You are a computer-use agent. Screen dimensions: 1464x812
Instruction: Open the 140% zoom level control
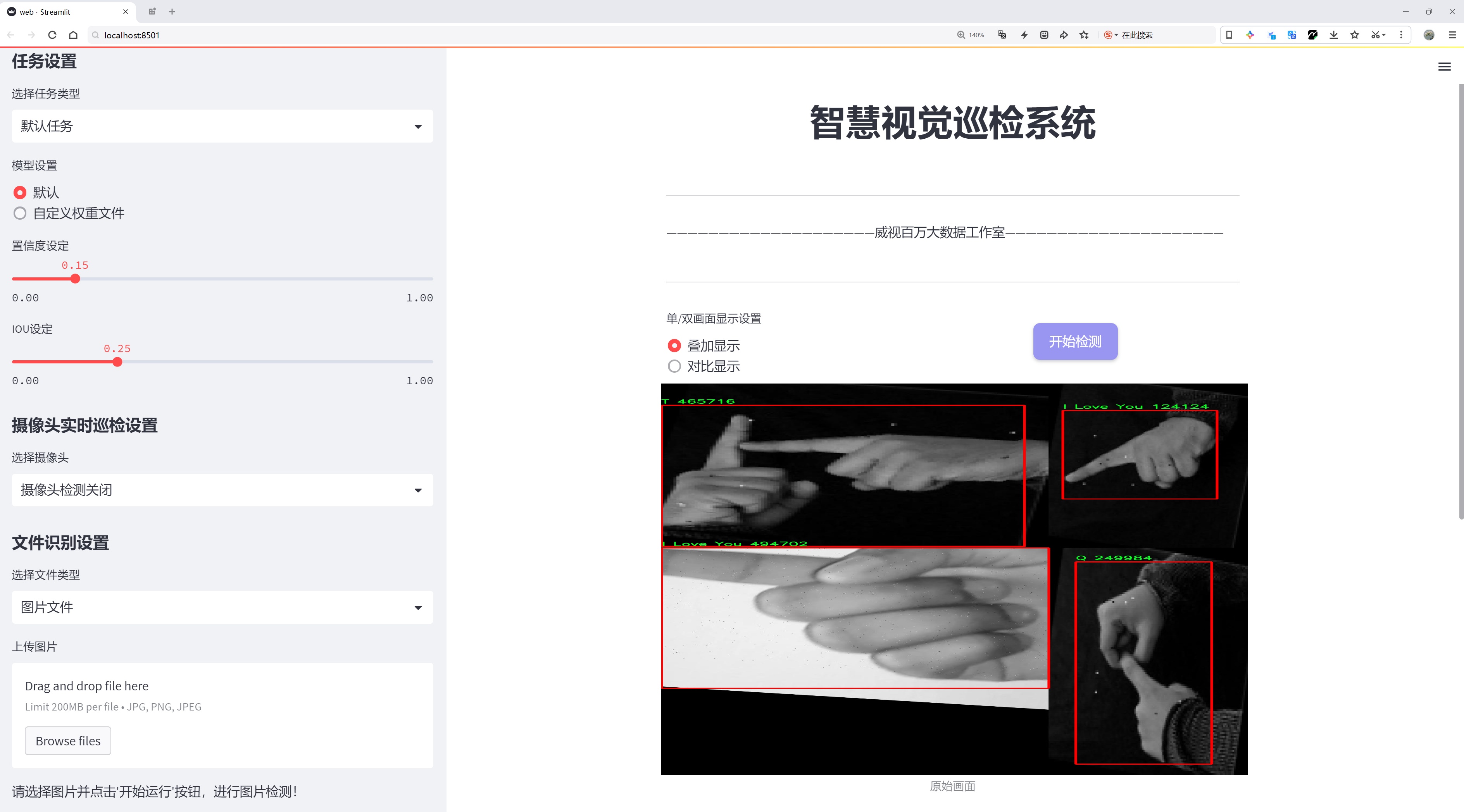tap(970, 35)
